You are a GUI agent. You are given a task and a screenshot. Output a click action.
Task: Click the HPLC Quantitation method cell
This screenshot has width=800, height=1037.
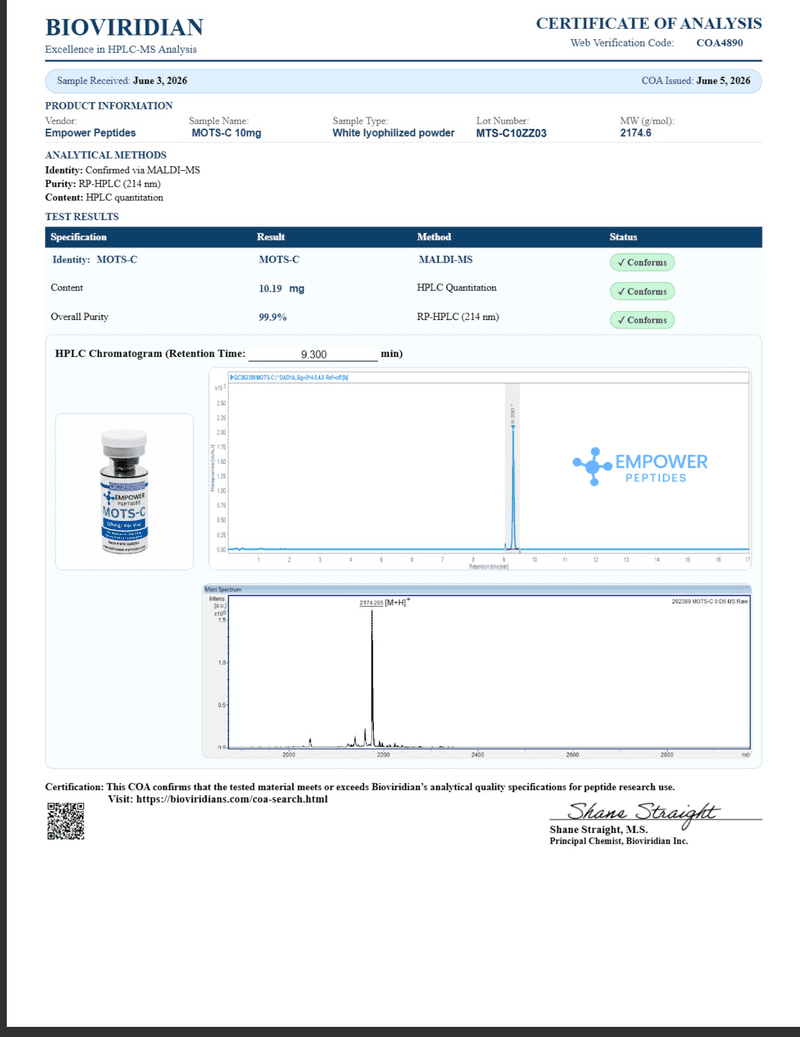tap(456, 288)
